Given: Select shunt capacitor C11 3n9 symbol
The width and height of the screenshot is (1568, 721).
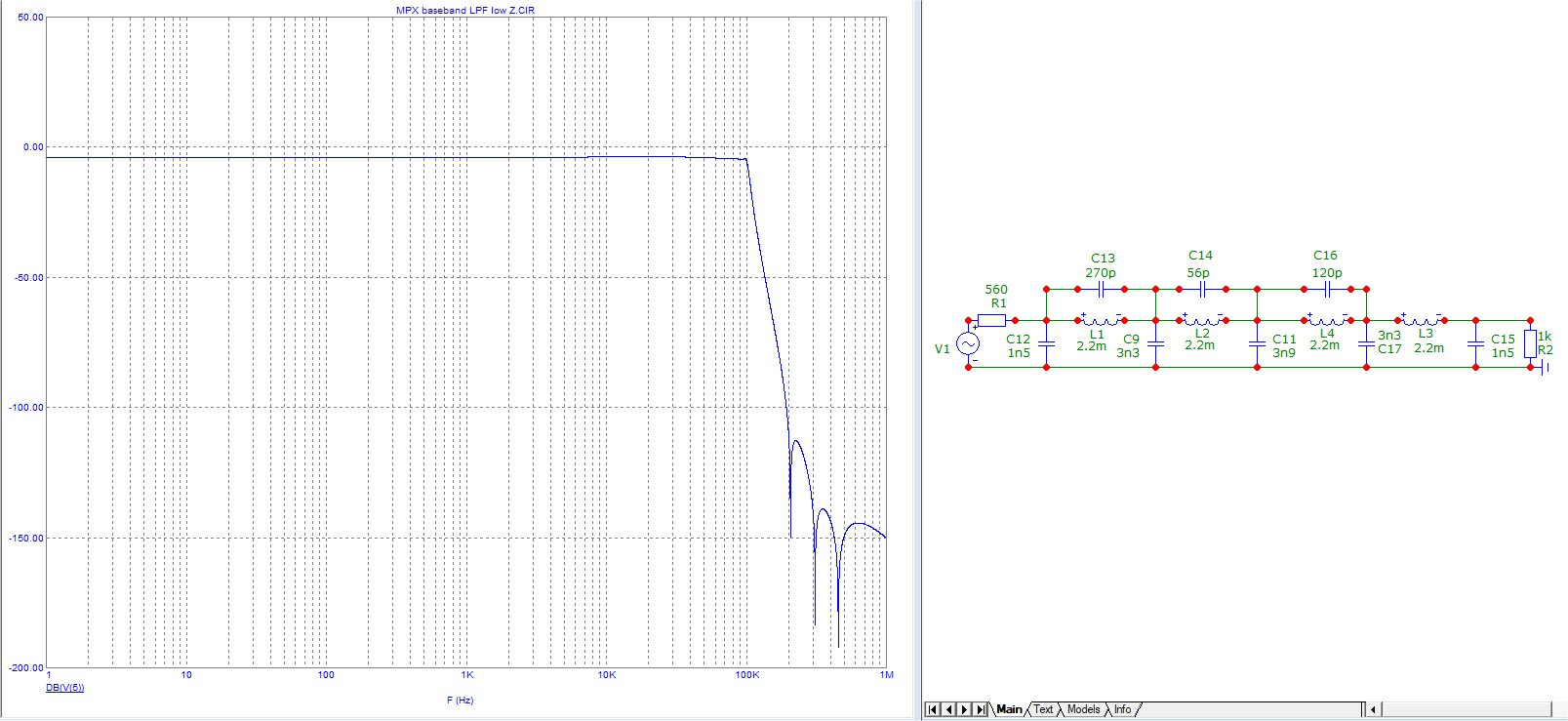Looking at the screenshot, I should coord(1257,343).
